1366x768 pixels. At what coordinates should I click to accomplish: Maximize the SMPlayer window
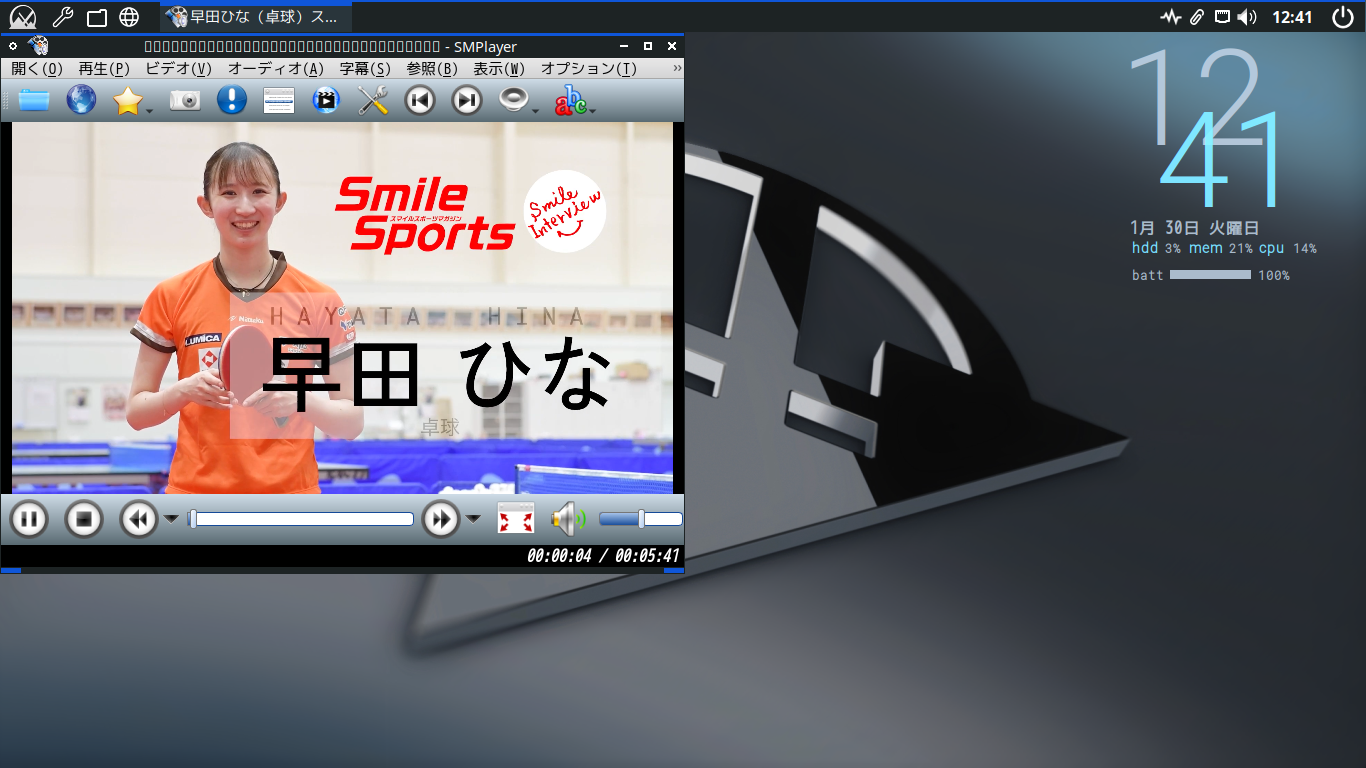click(648, 46)
